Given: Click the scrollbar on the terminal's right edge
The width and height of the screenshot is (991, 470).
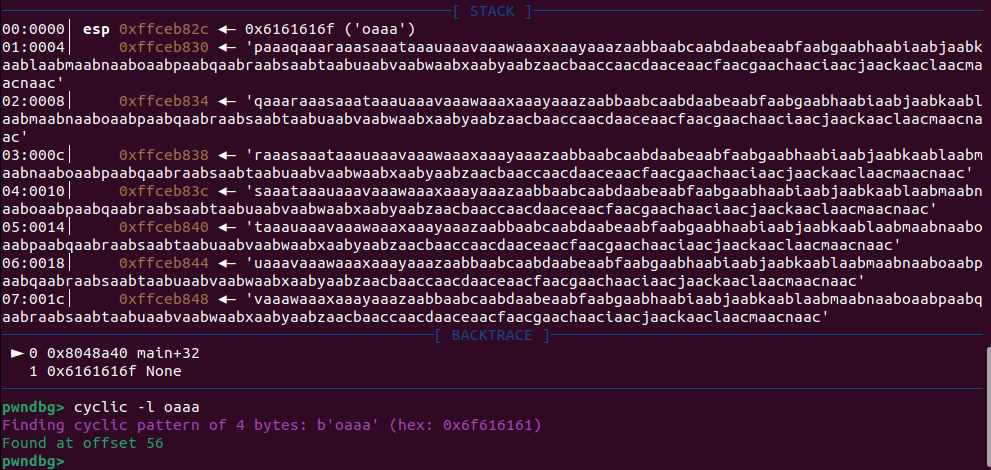Looking at the screenshot, I should tap(987, 400).
